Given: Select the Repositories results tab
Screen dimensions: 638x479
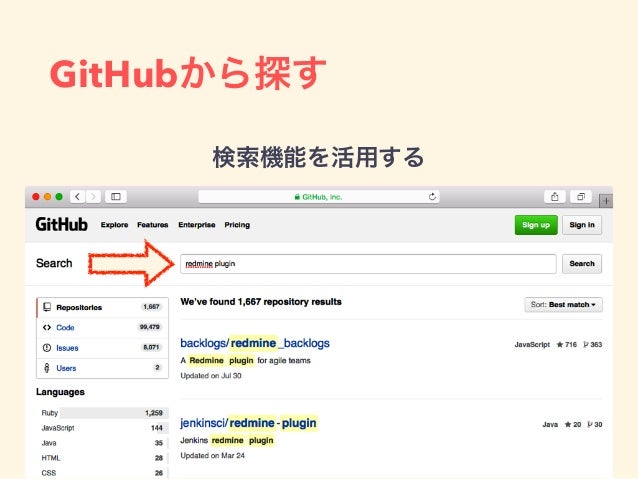Looking at the screenshot, I should pos(103,307).
